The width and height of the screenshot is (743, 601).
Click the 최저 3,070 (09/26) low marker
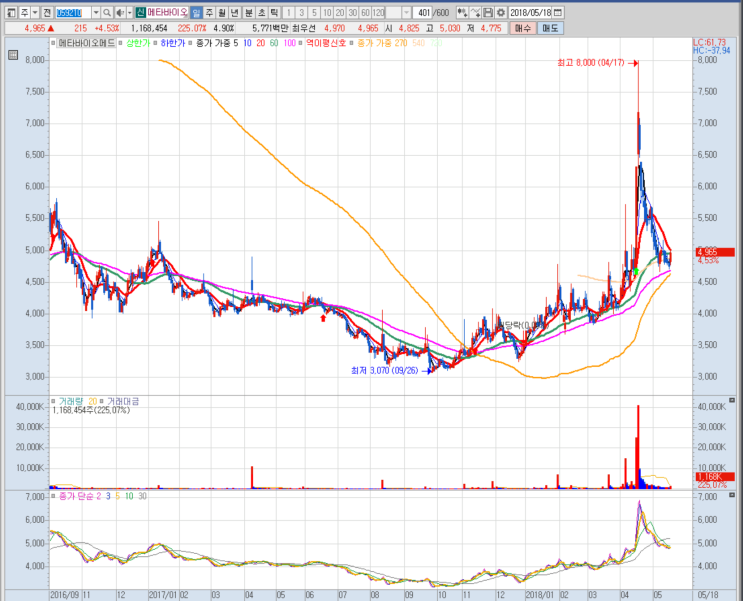click(x=391, y=371)
